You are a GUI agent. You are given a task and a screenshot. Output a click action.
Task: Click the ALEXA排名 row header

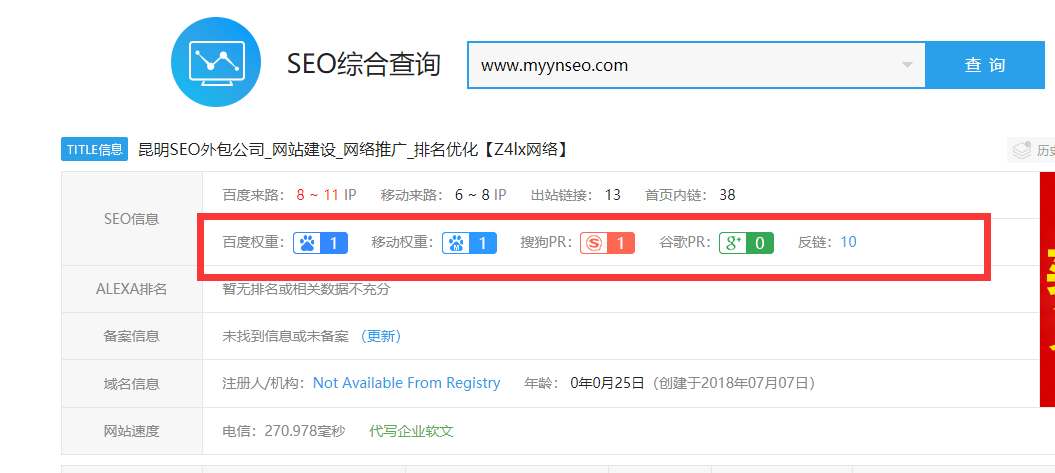(x=132, y=289)
